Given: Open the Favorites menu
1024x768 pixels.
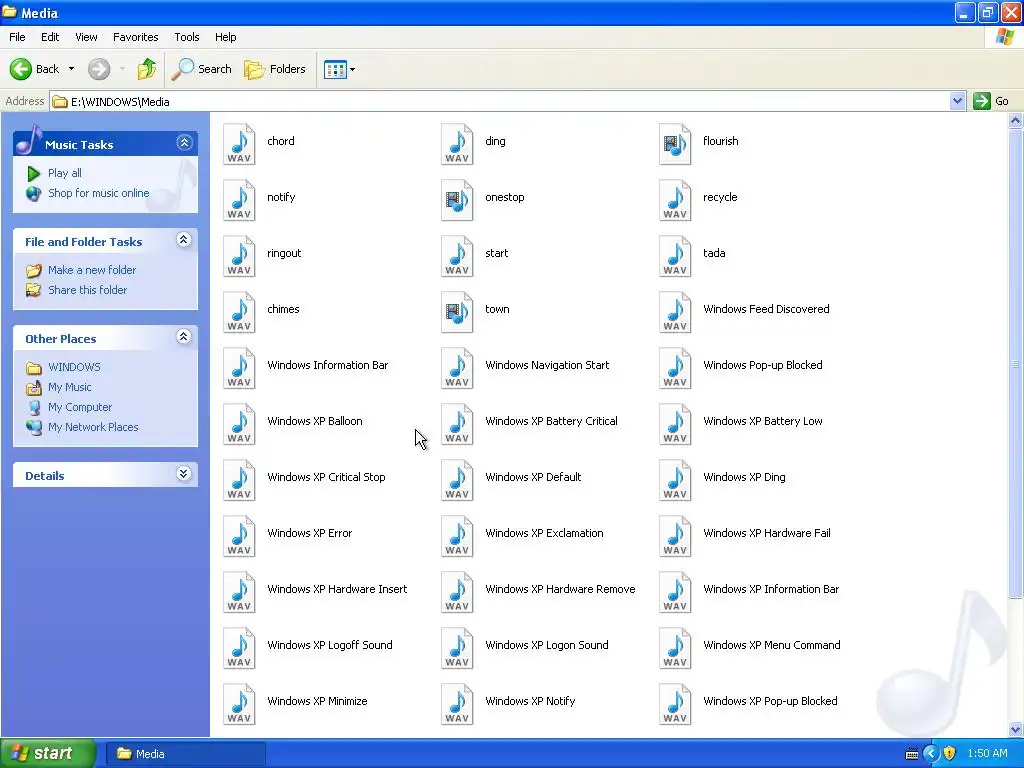Looking at the screenshot, I should [135, 37].
